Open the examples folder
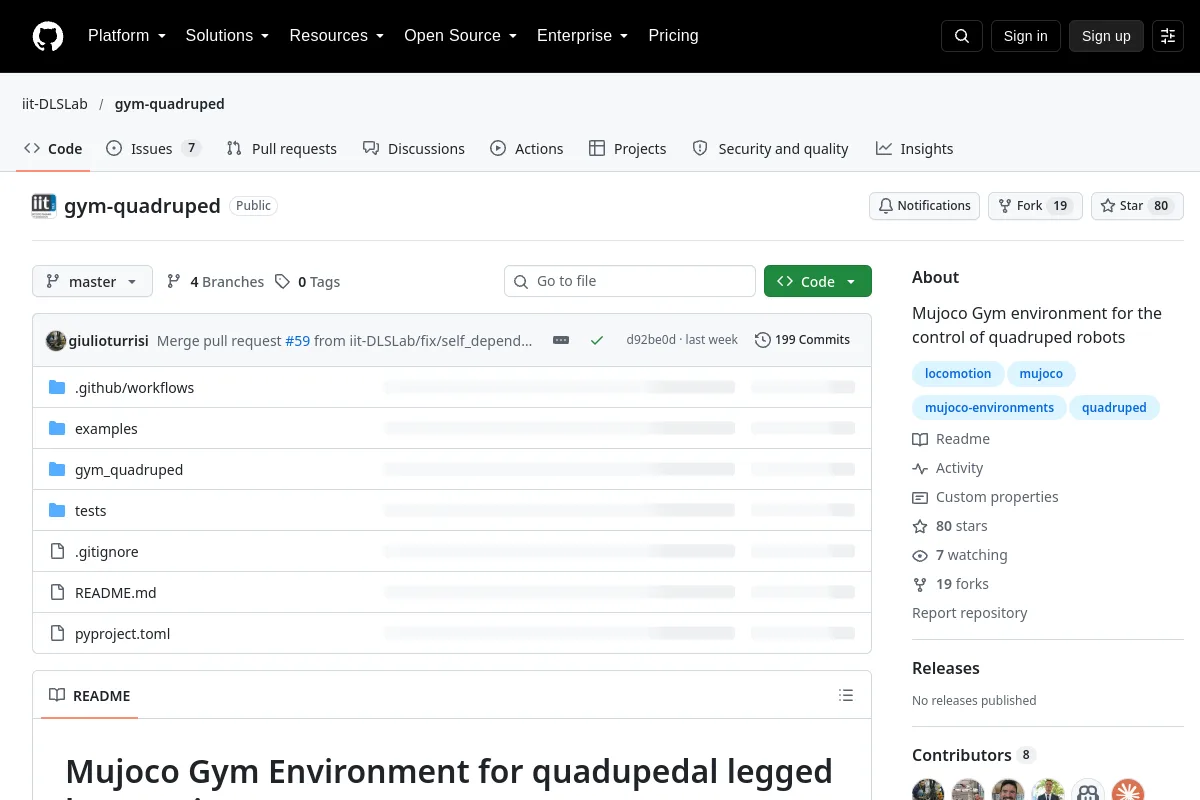 106,428
